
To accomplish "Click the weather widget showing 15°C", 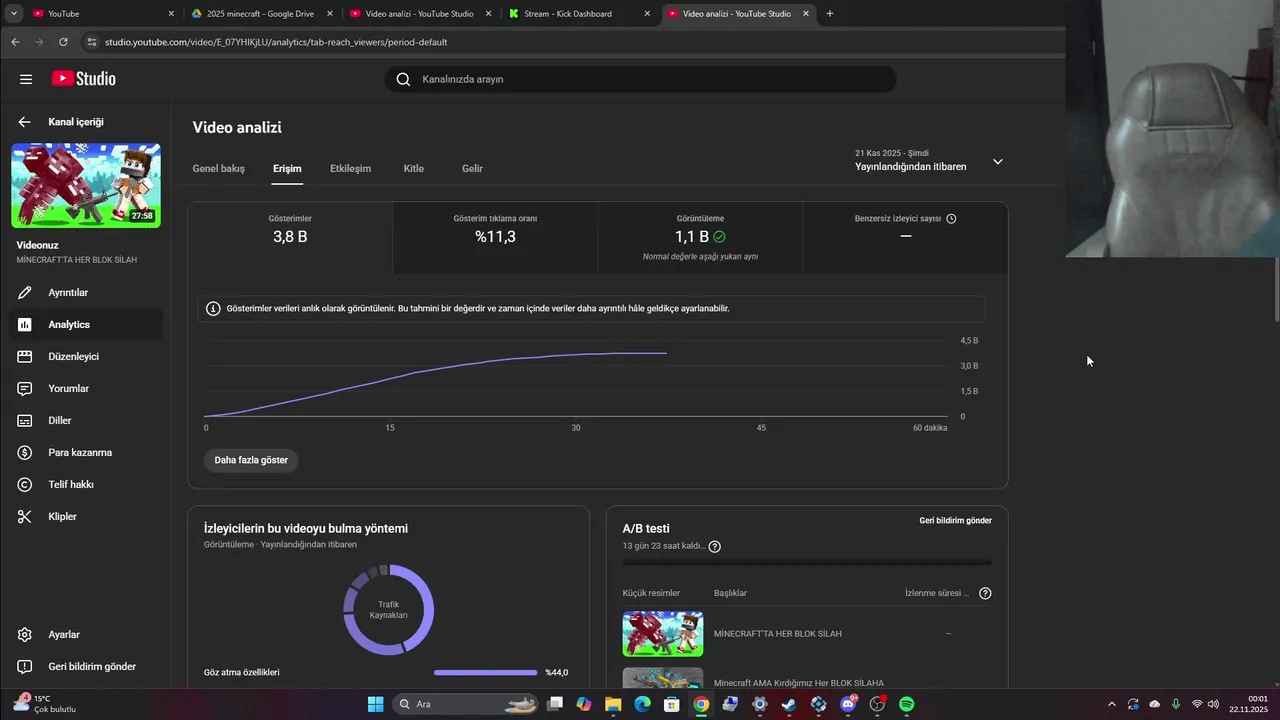I will 45,704.
